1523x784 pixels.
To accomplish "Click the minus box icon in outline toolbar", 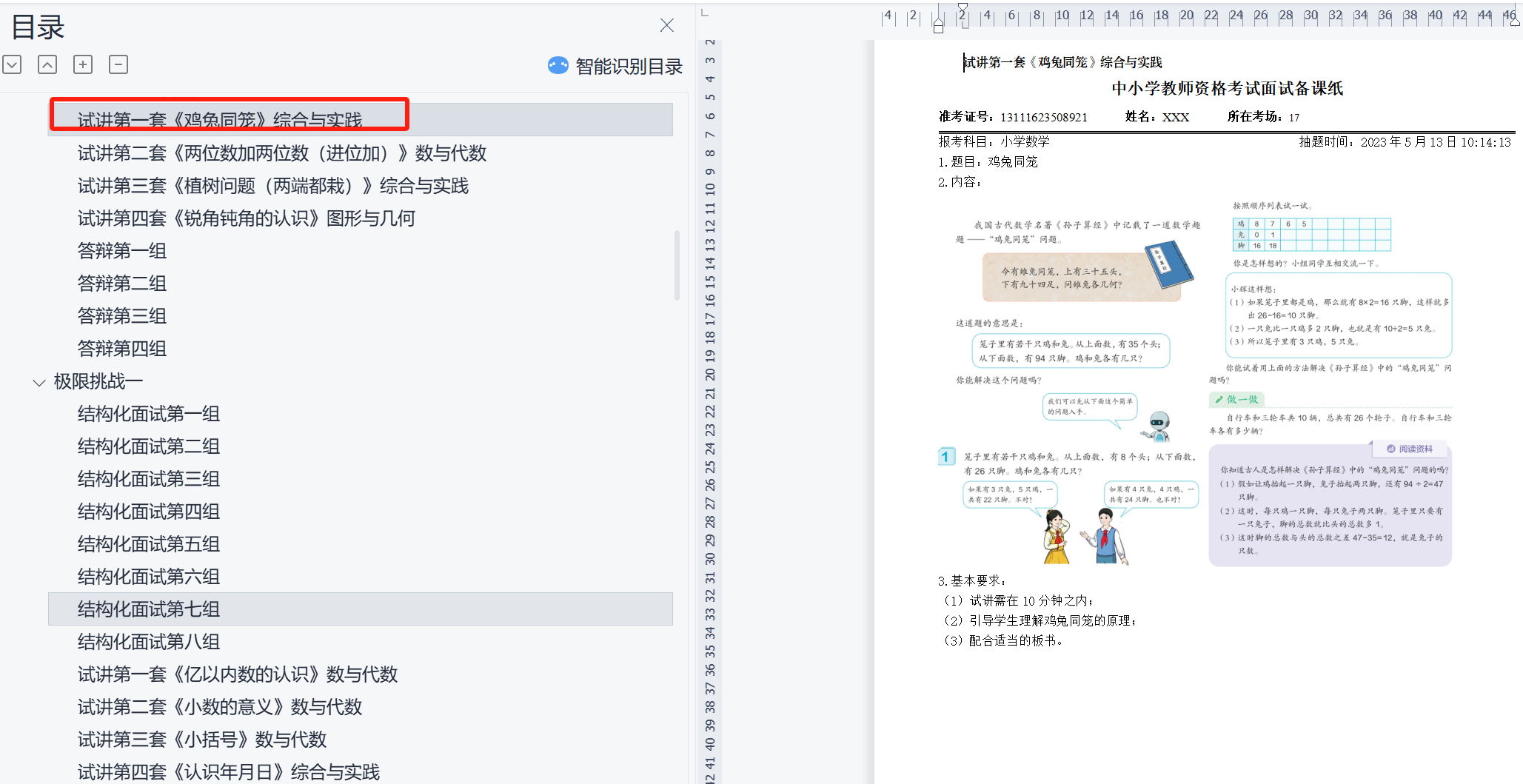I will click(x=118, y=65).
